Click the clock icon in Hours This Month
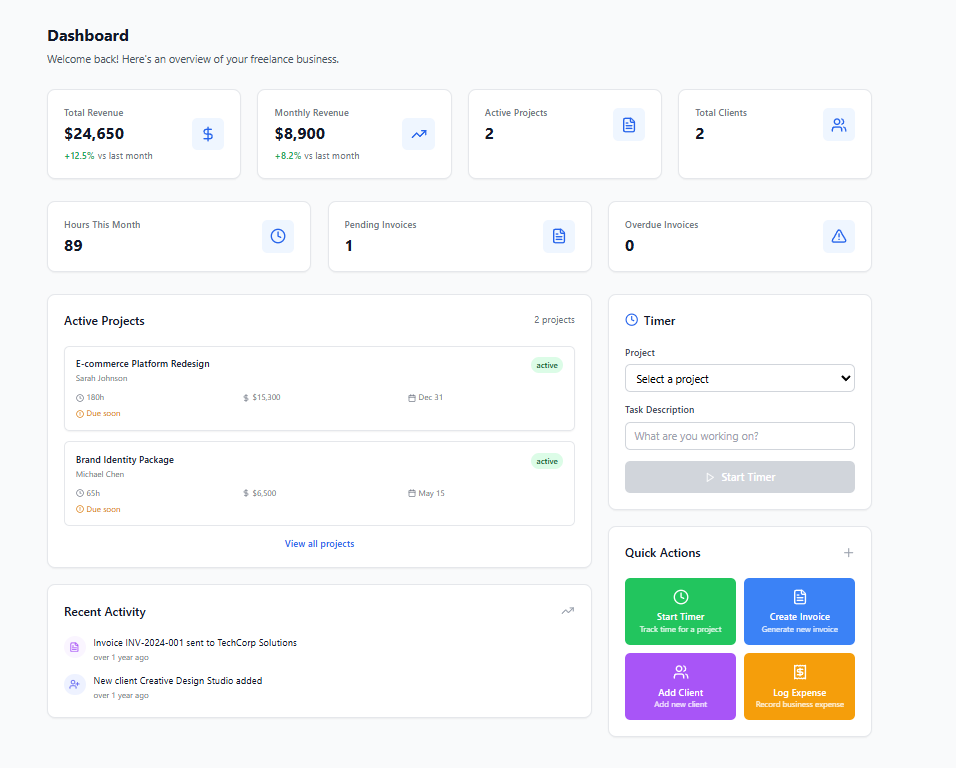Viewport: 956px width, 768px height. pos(278,236)
